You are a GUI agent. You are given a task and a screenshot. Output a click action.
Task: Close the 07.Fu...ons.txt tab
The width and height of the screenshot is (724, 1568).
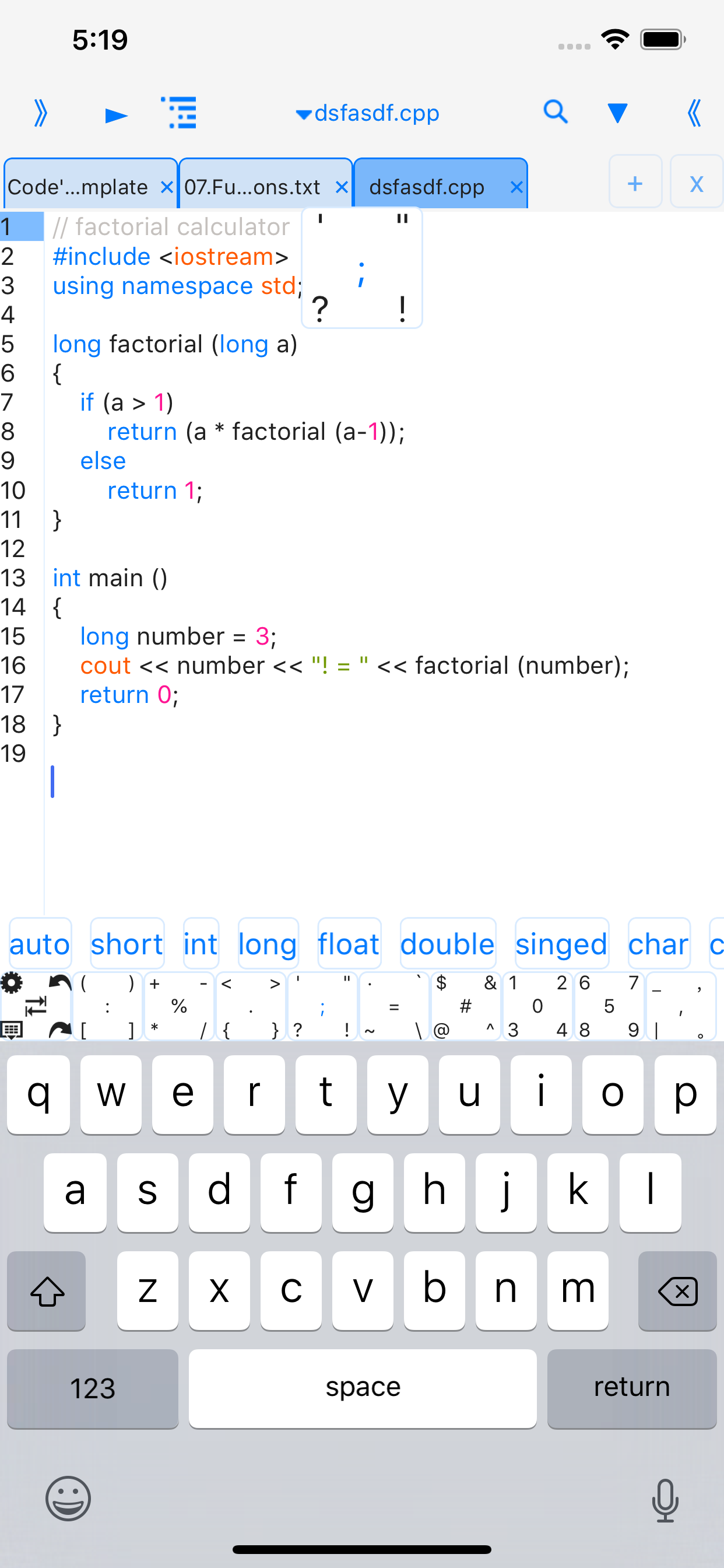pyautogui.click(x=342, y=187)
